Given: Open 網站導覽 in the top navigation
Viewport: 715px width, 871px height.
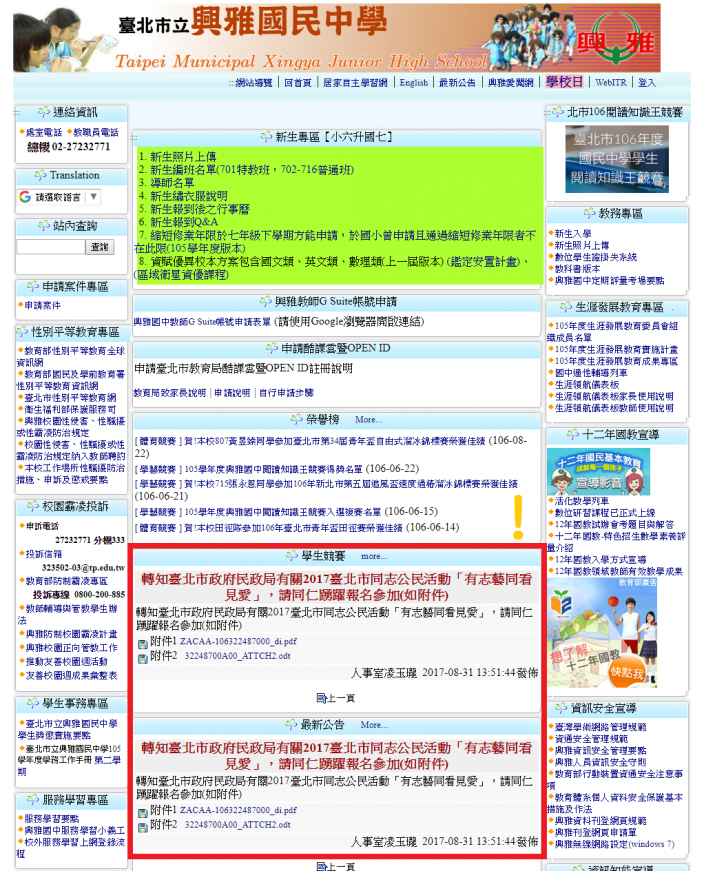Looking at the screenshot, I should pos(254,83).
